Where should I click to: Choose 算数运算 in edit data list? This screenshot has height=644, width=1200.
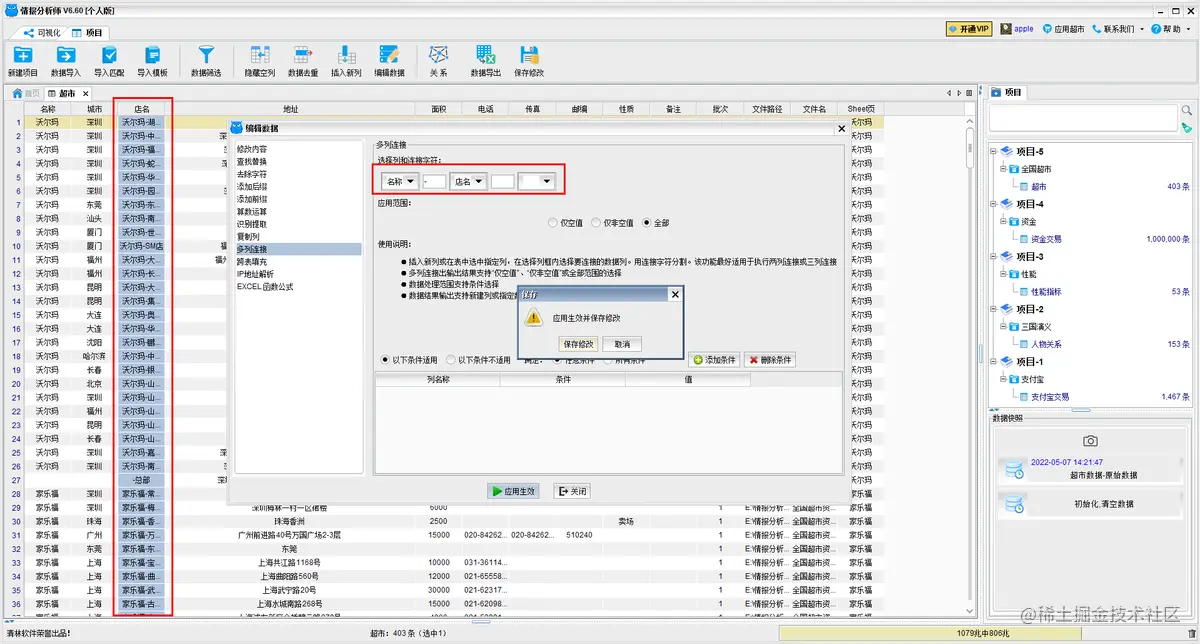[252, 211]
